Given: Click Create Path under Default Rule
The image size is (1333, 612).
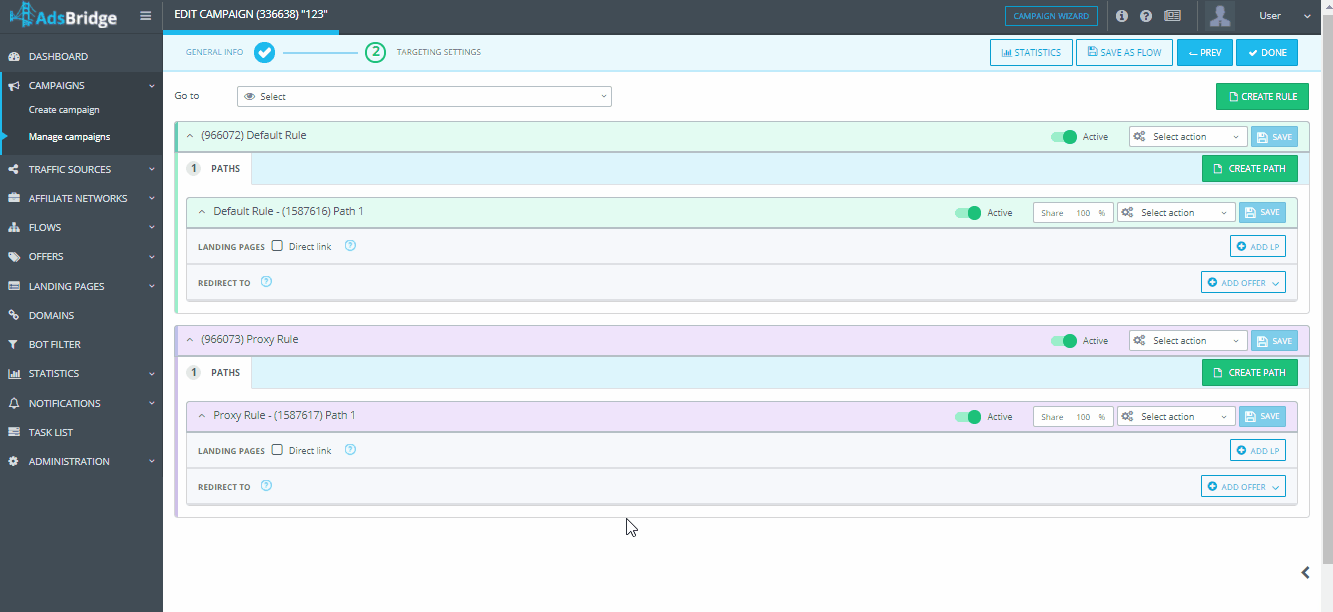Looking at the screenshot, I should [1250, 169].
